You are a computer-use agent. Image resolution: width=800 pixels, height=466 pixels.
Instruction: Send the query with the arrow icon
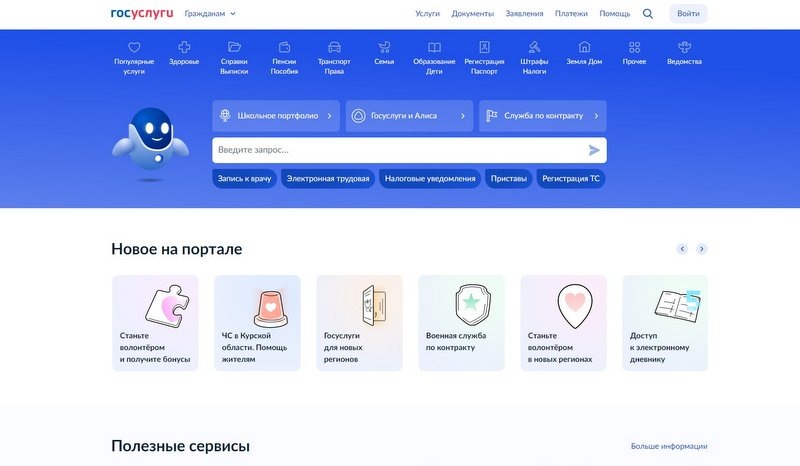[x=594, y=150]
